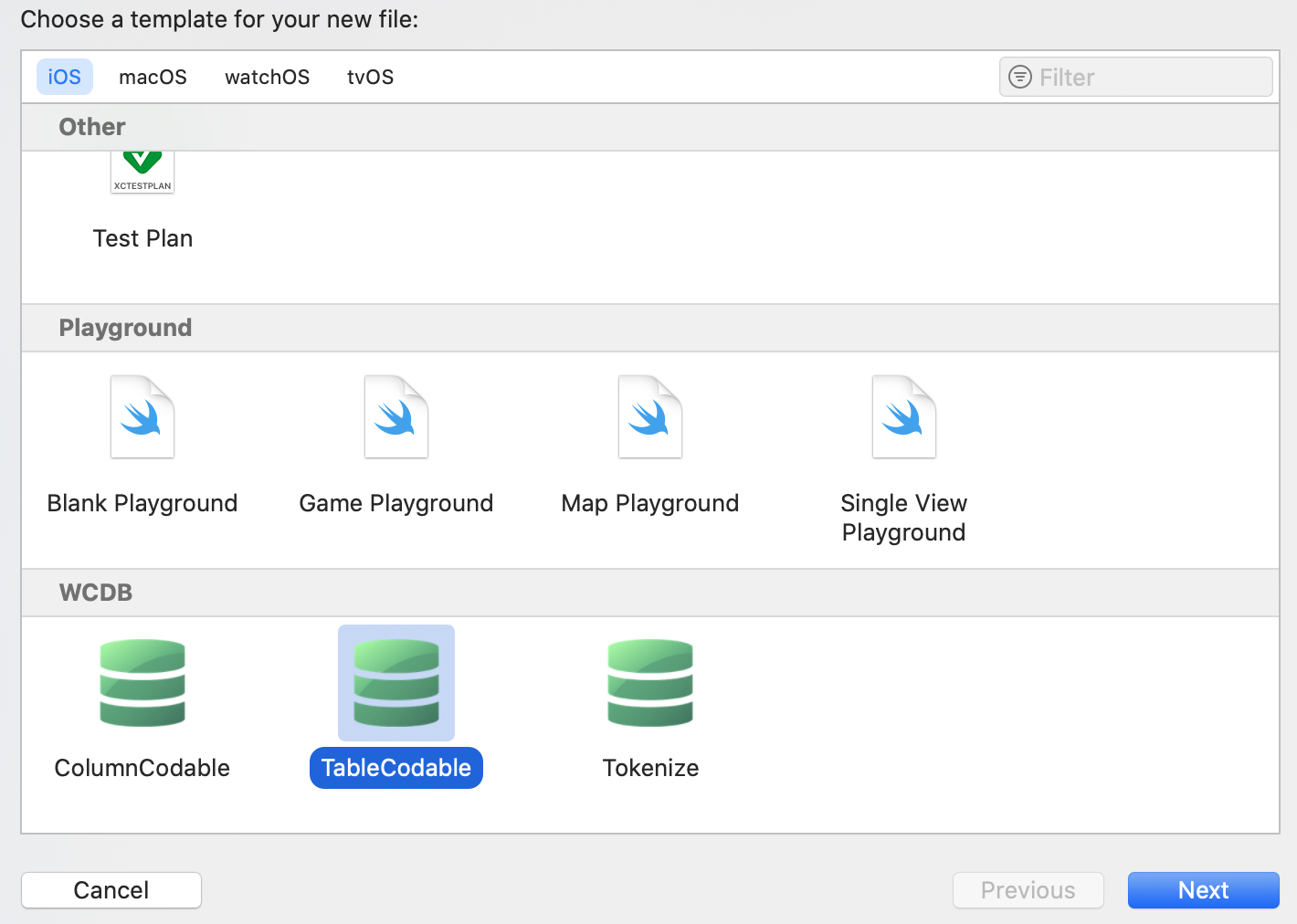Click the Map Playground label
Screen dimensions: 1297x924
(x=650, y=503)
